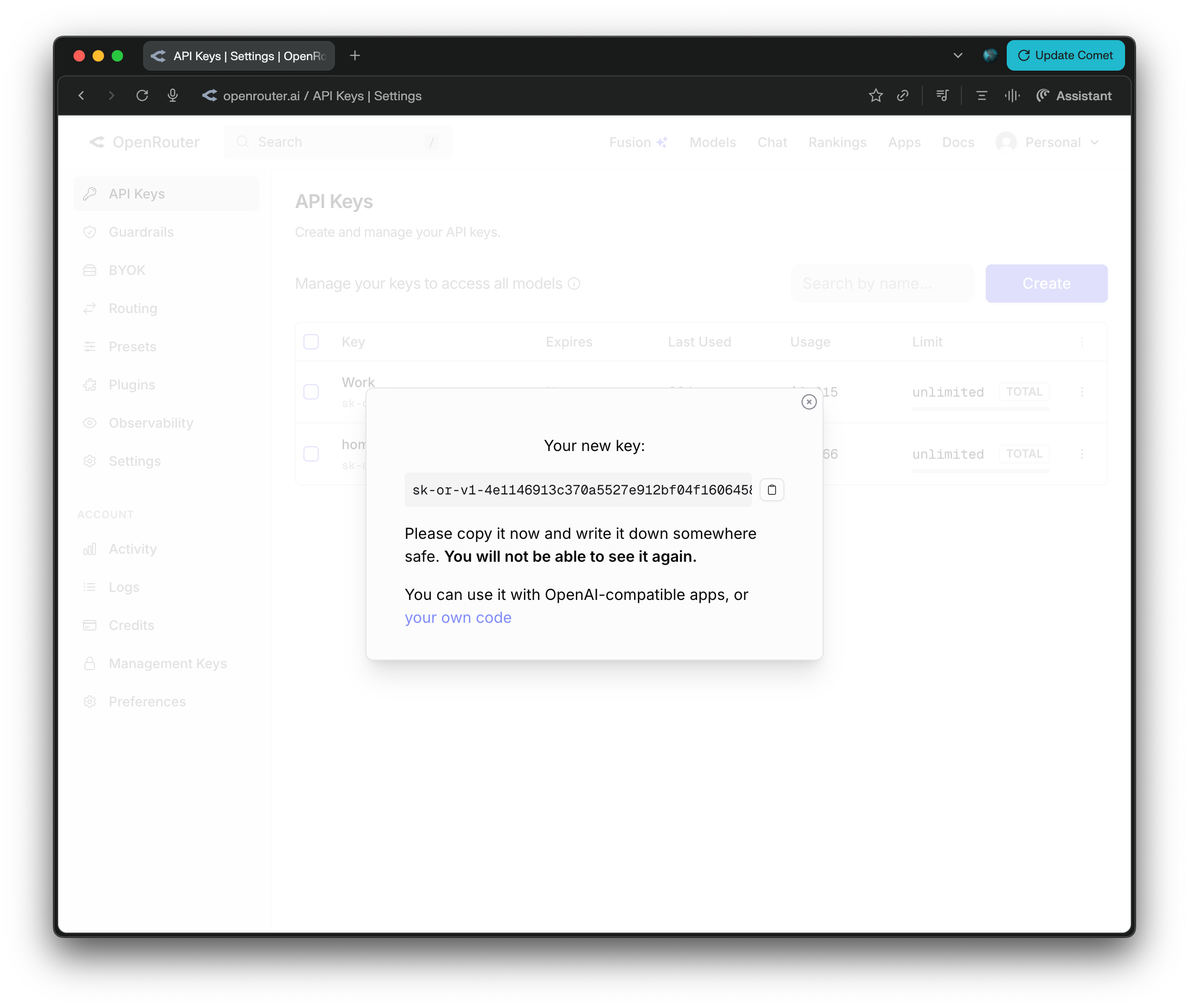Toggle the Work key checkbox
The width and height of the screenshot is (1189, 1008).
311,392
